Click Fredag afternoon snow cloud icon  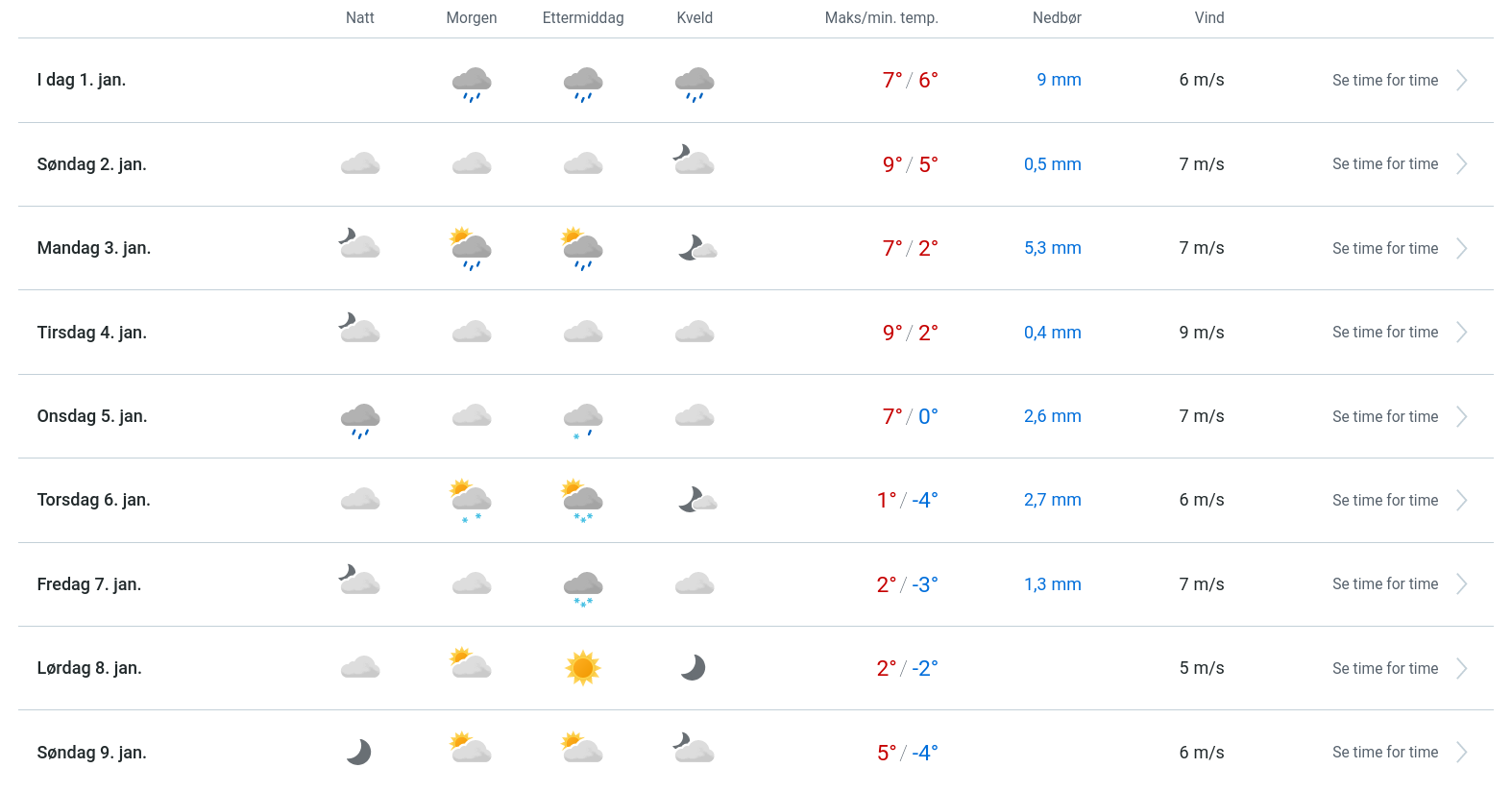(x=582, y=586)
